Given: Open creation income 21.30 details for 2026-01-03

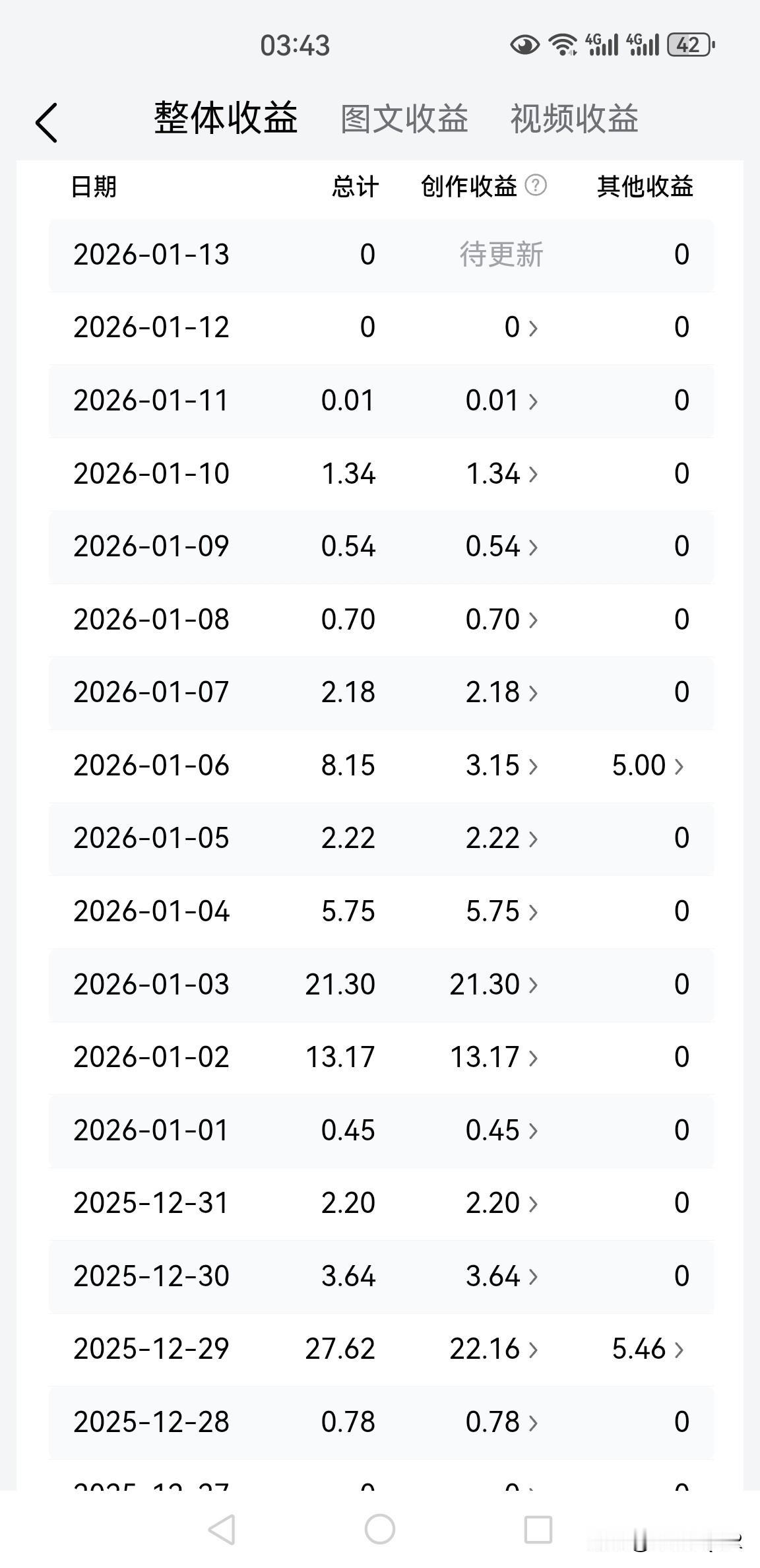Looking at the screenshot, I should [494, 985].
